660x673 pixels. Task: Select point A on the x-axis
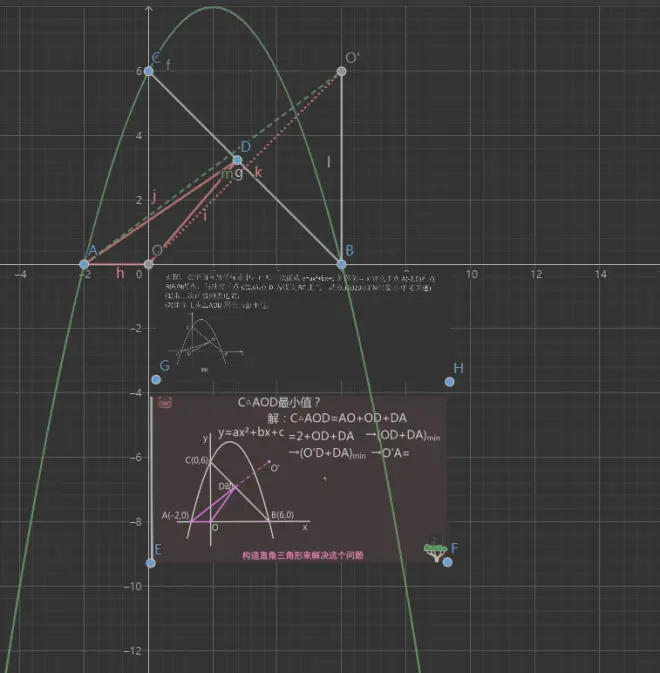pos(84,264)
